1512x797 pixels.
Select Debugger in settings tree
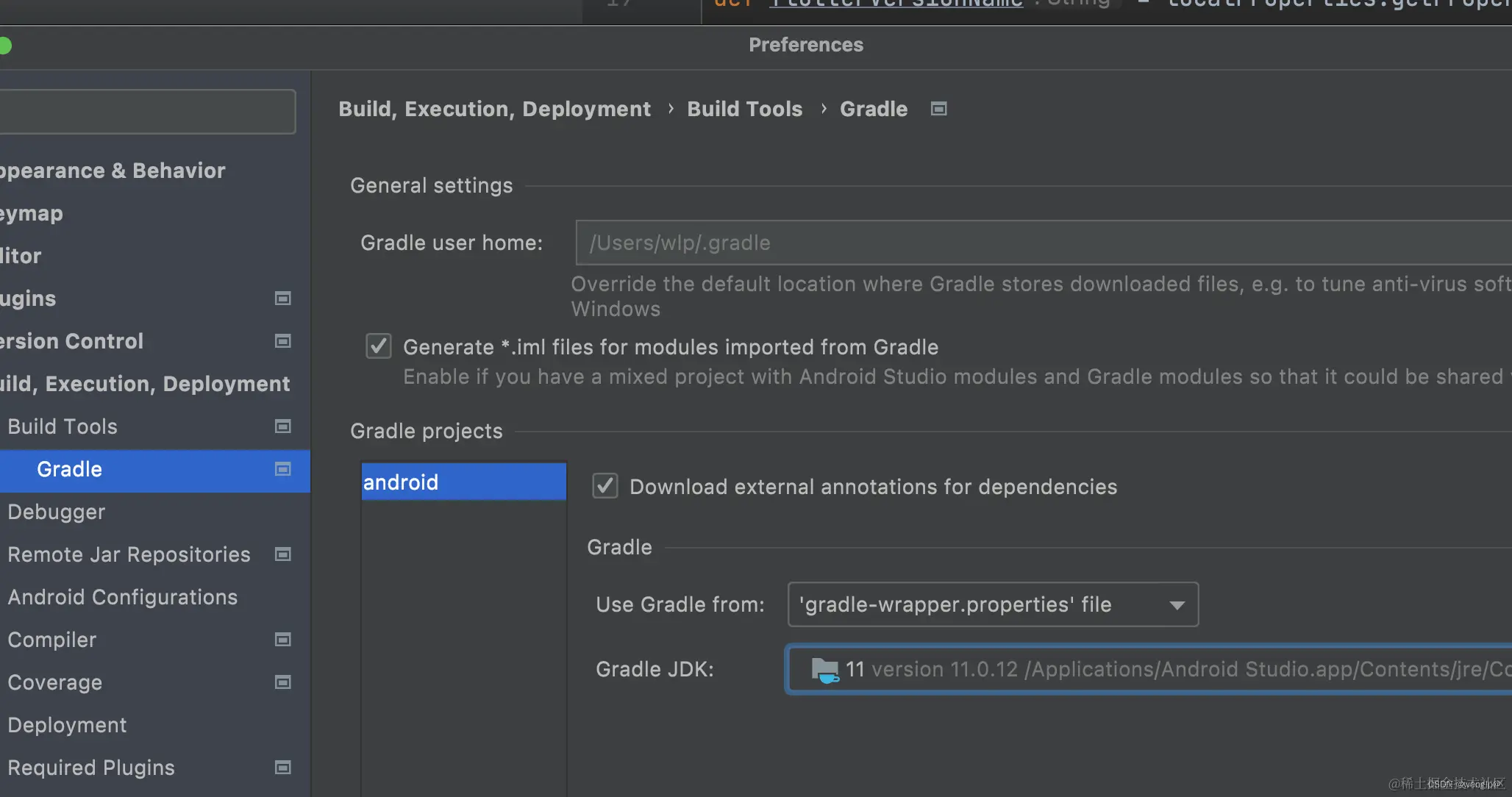click(57, 512)
